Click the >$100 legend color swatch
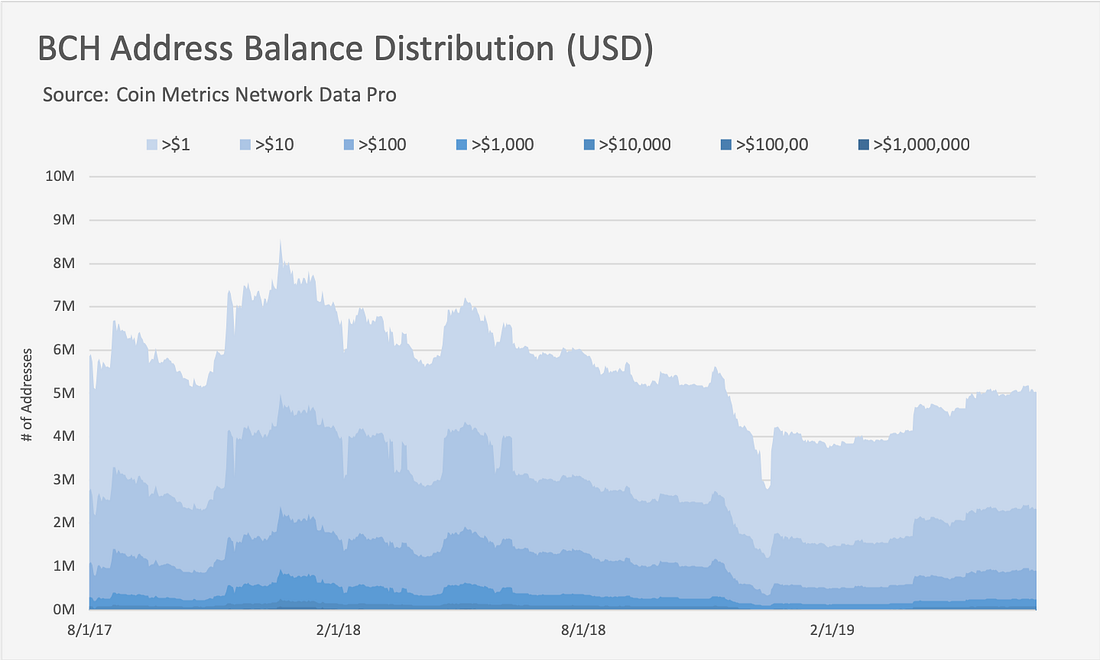The width and height of the screenshot is (1100, 660). [x=349, y=145]
